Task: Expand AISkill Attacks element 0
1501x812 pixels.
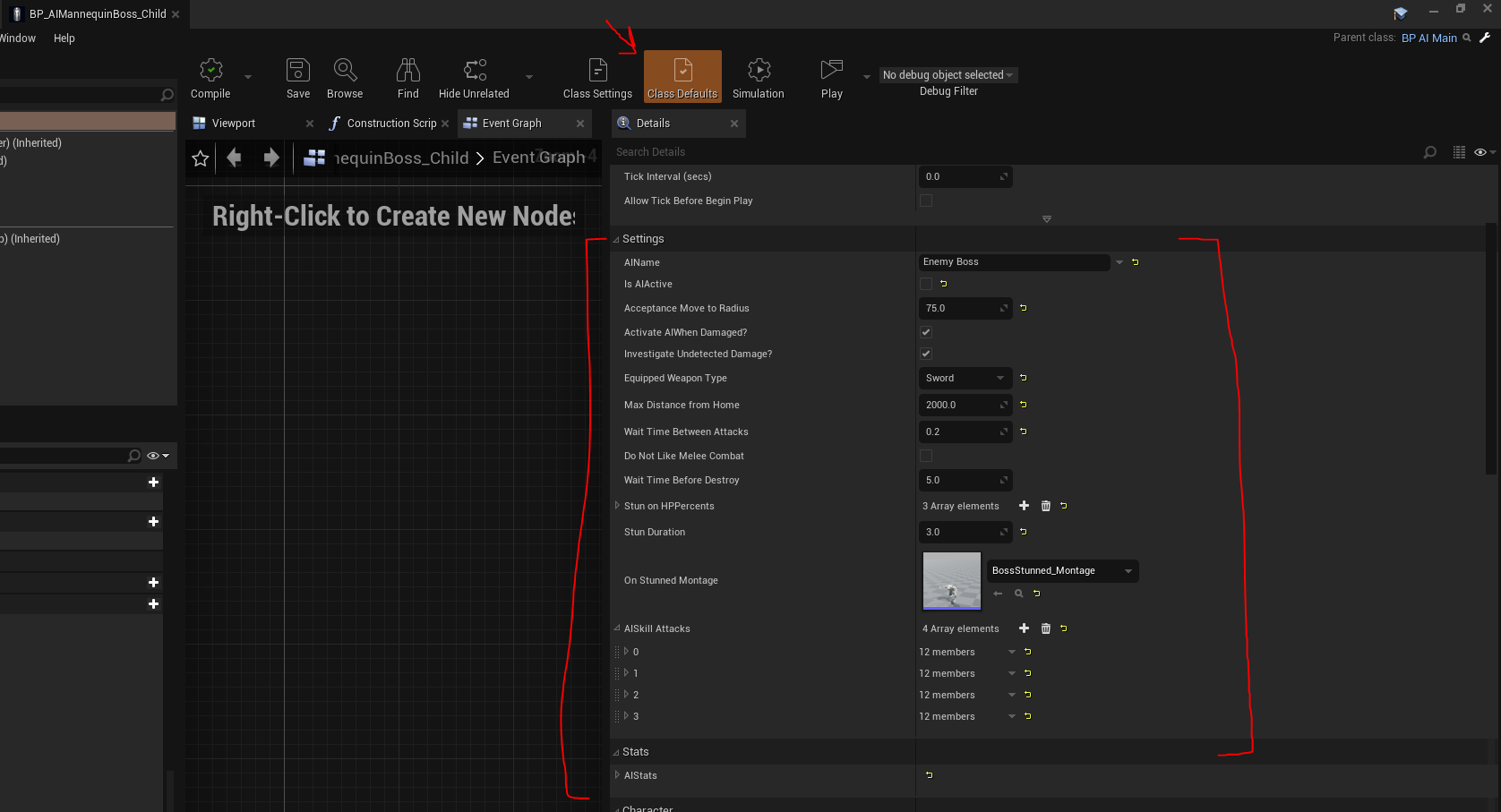Action: coord(626,652)
